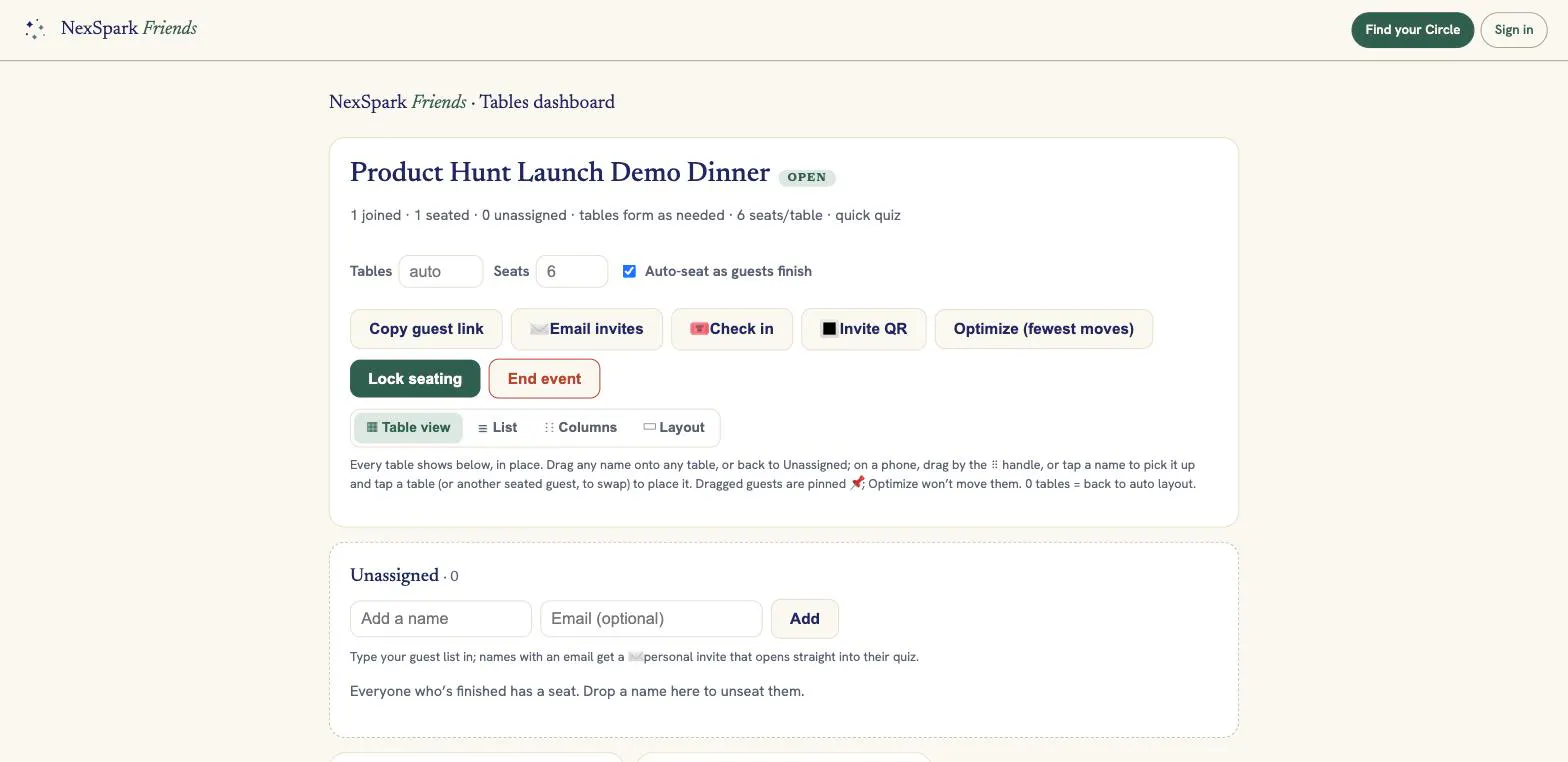
Task: Toggle Auto-seat as guests finish checkbox
Action: coord(629,271)
